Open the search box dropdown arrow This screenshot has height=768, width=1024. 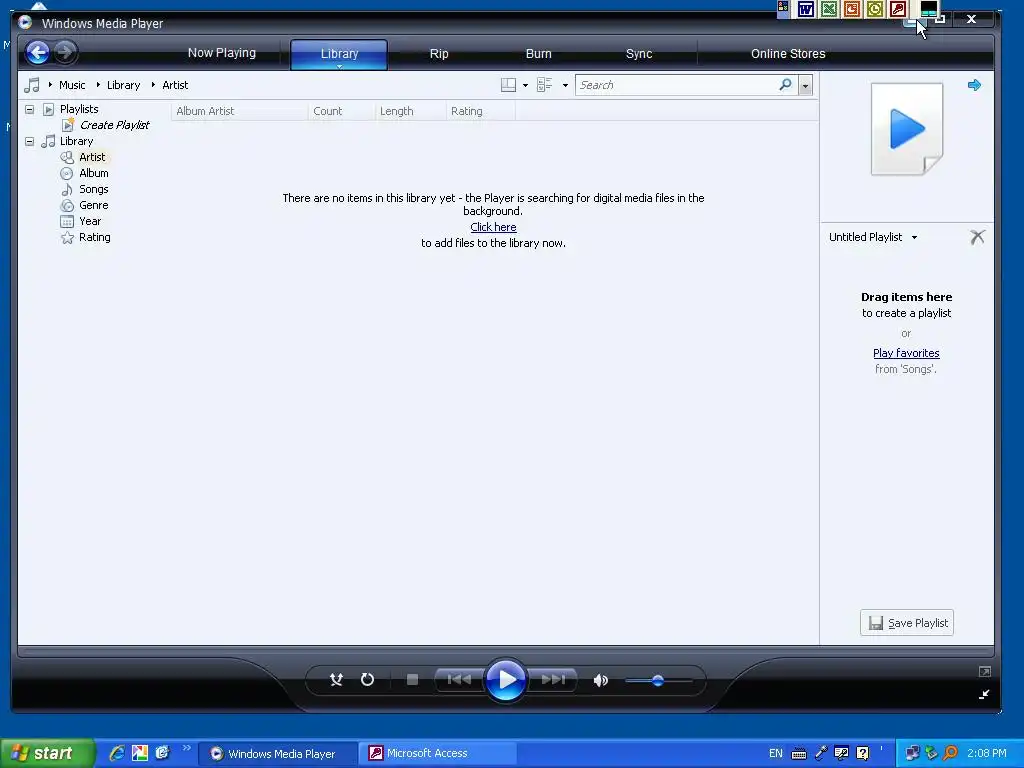point(805,85)
